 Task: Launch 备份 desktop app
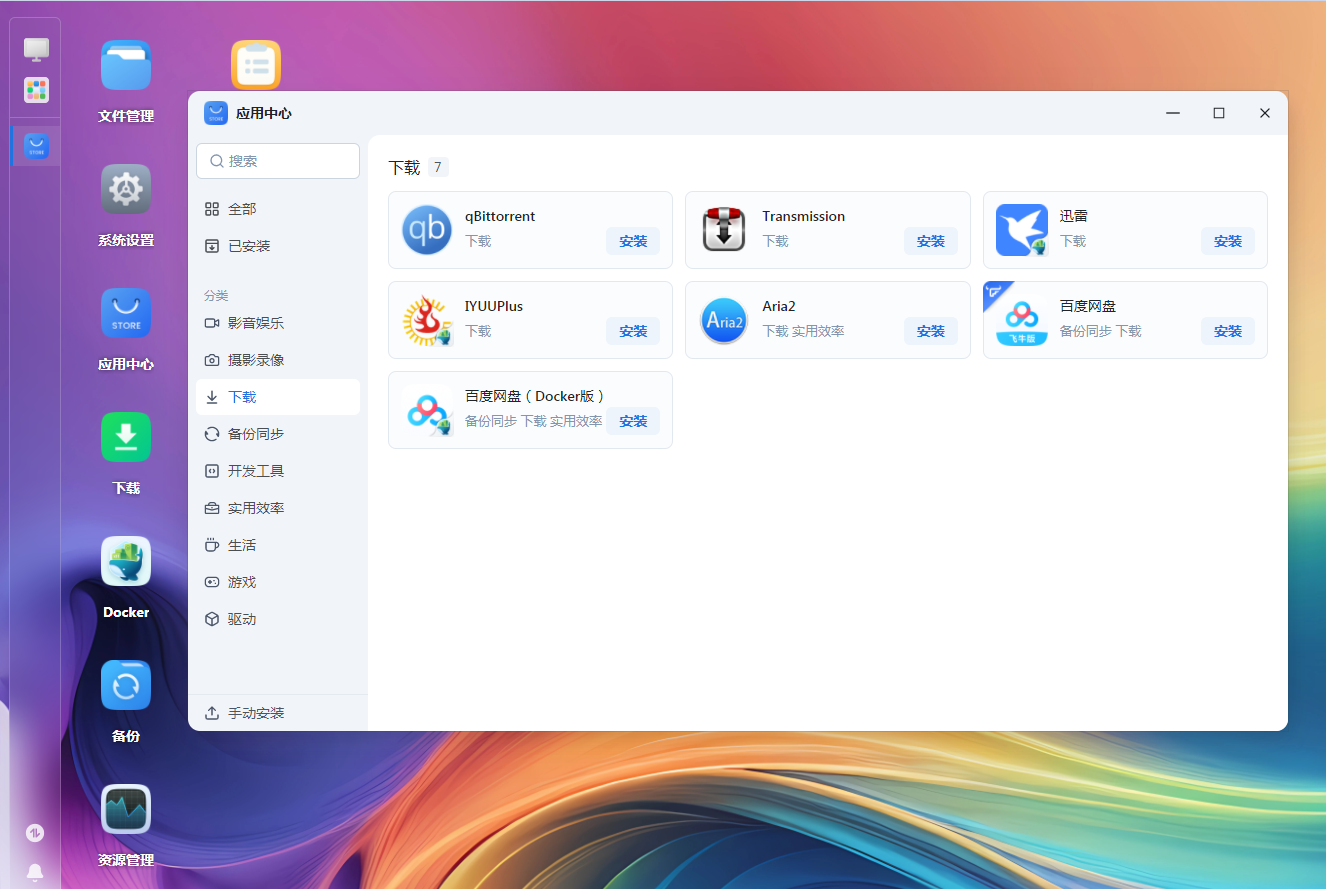coord(126,685)
